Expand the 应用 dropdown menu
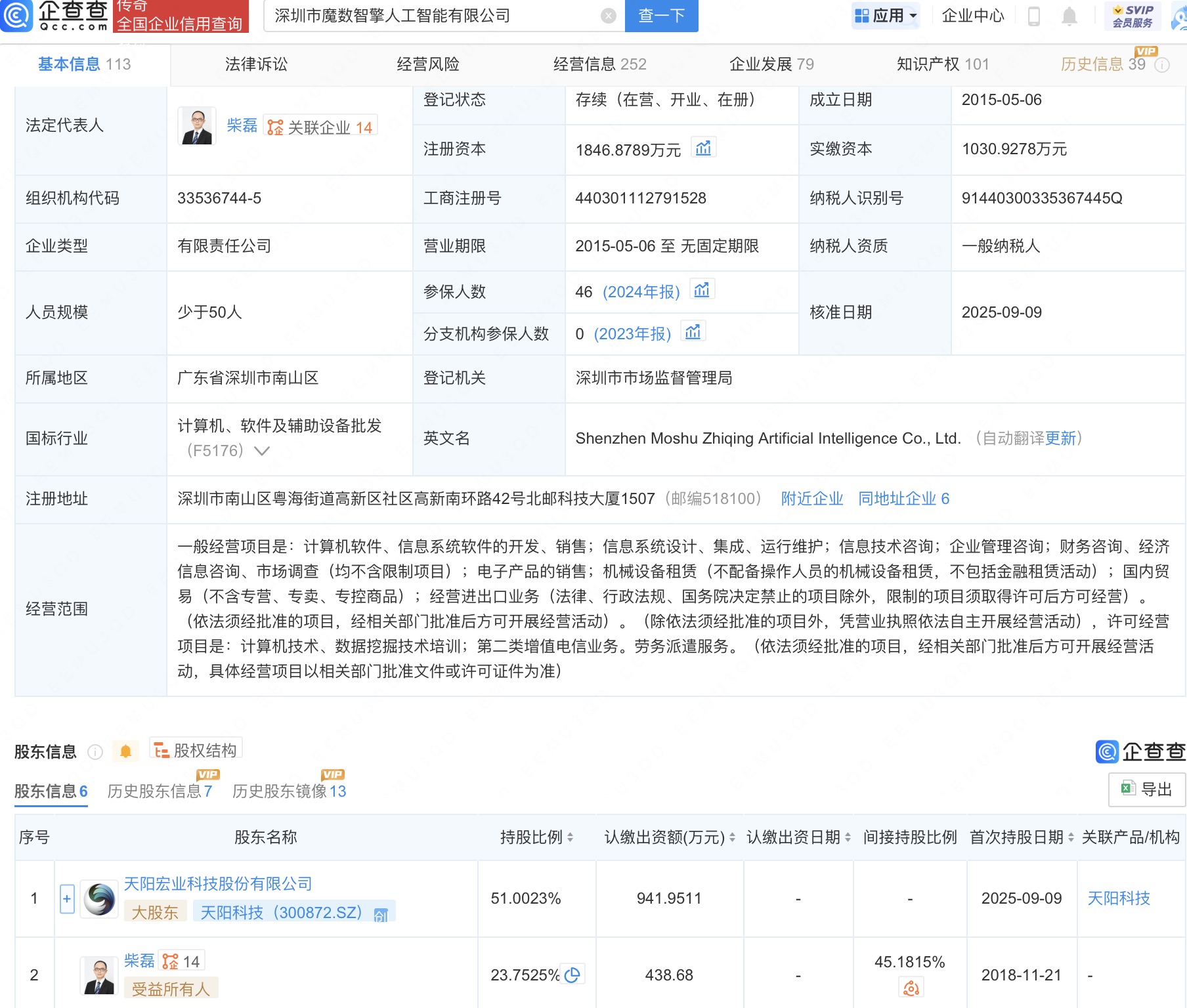The image size is (1187, 1008). pos(886,16)
